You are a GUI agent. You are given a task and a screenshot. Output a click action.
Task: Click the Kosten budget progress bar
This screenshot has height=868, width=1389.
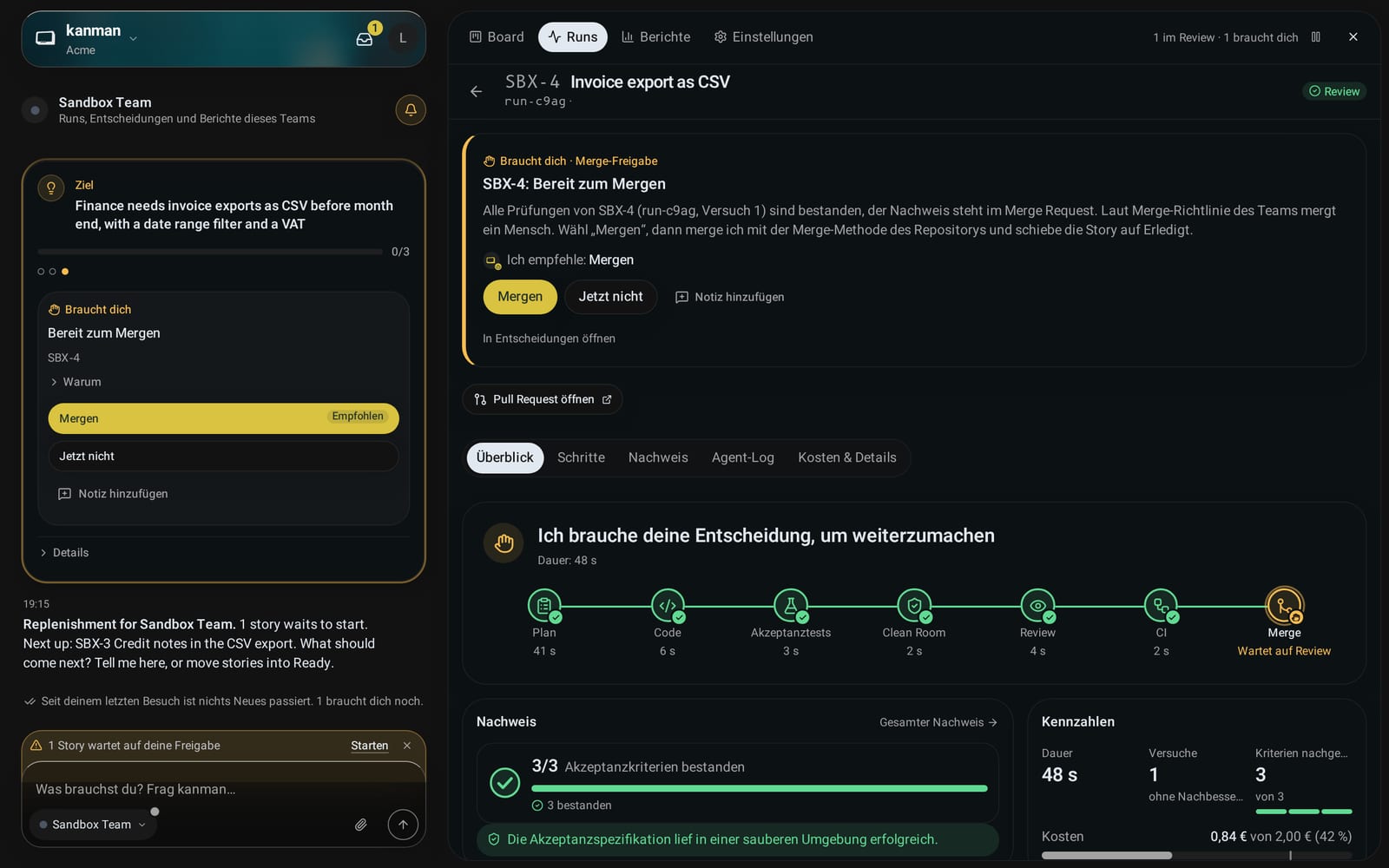tap(1197, 856)
